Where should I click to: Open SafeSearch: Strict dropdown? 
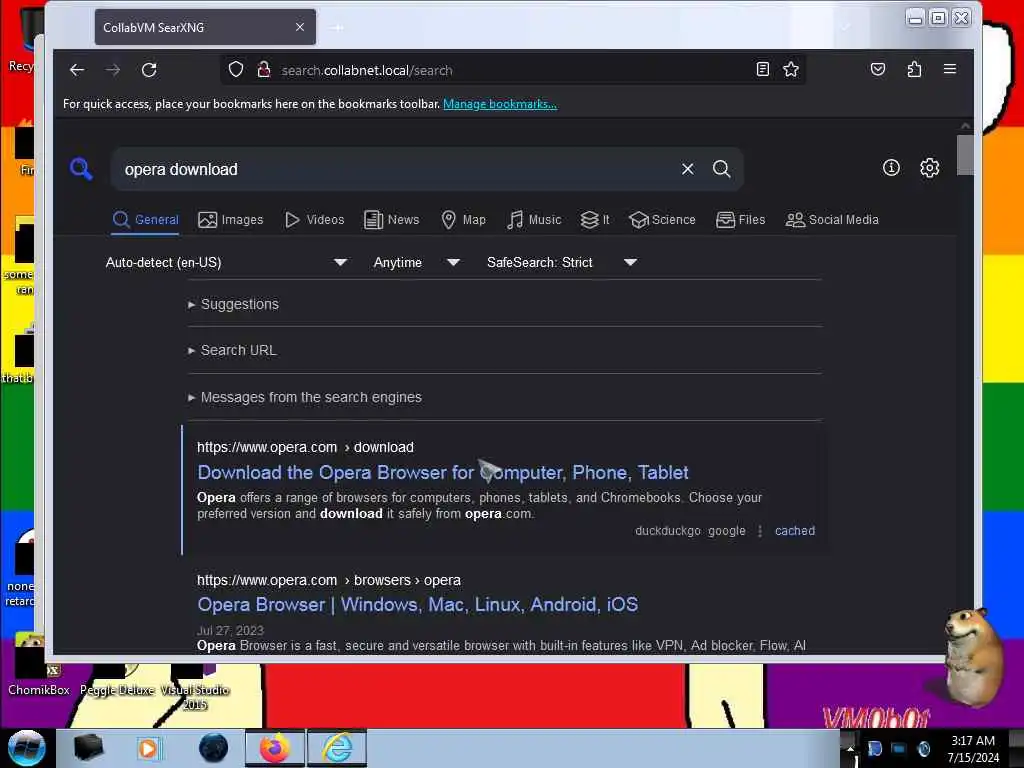click(561, 263)
